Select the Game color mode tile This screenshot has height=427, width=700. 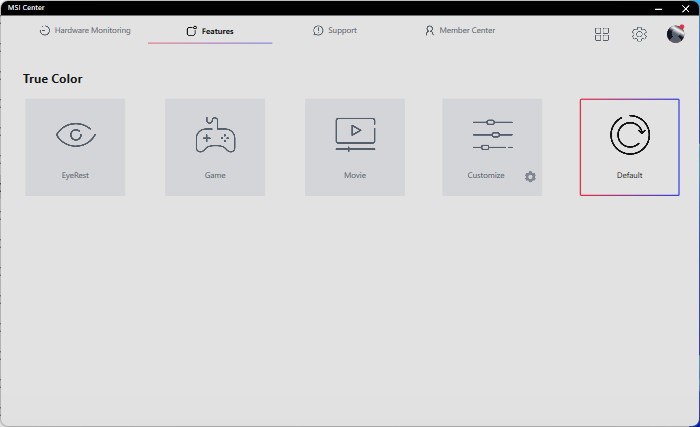point(215,147)
